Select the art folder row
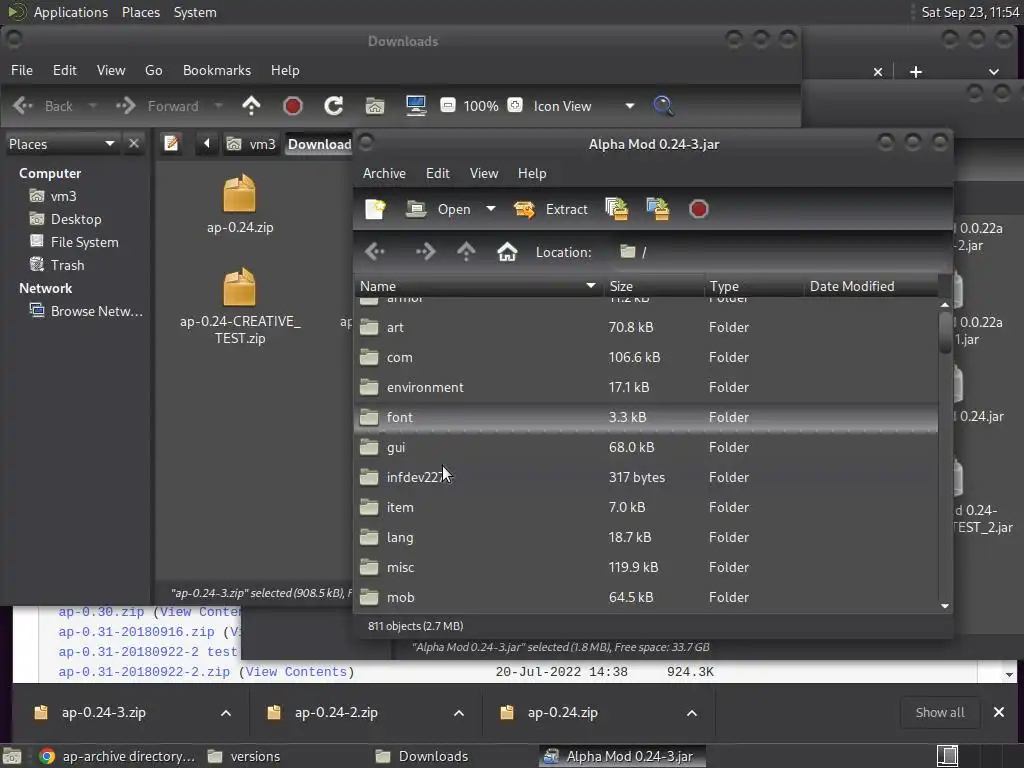The width and height of the screenshot is (1024, 768). click(x=646, y=327)
